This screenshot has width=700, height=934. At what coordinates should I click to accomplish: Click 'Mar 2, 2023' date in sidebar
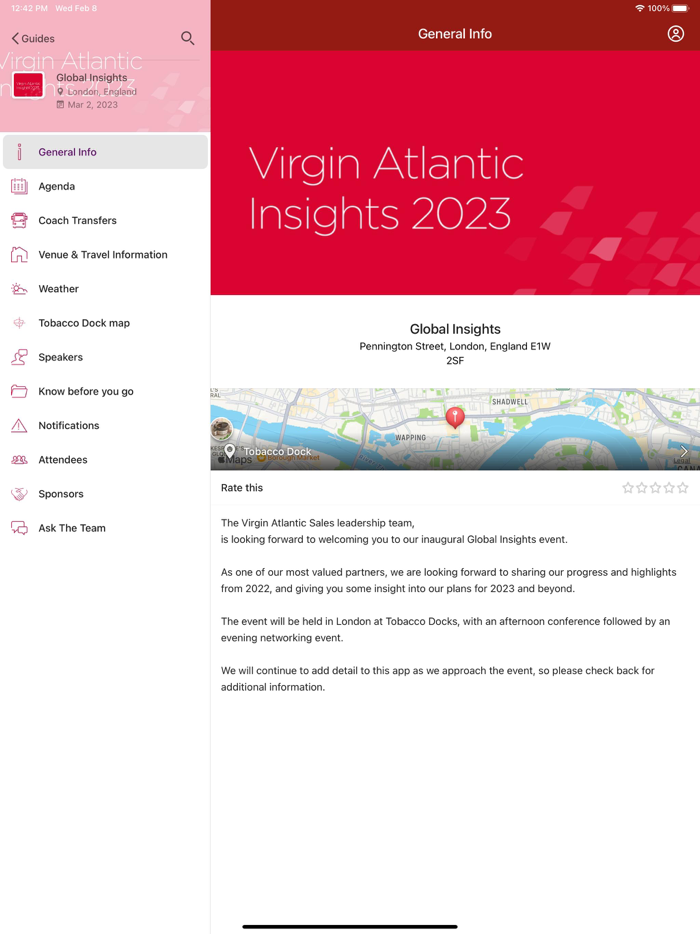coord(92,105)
